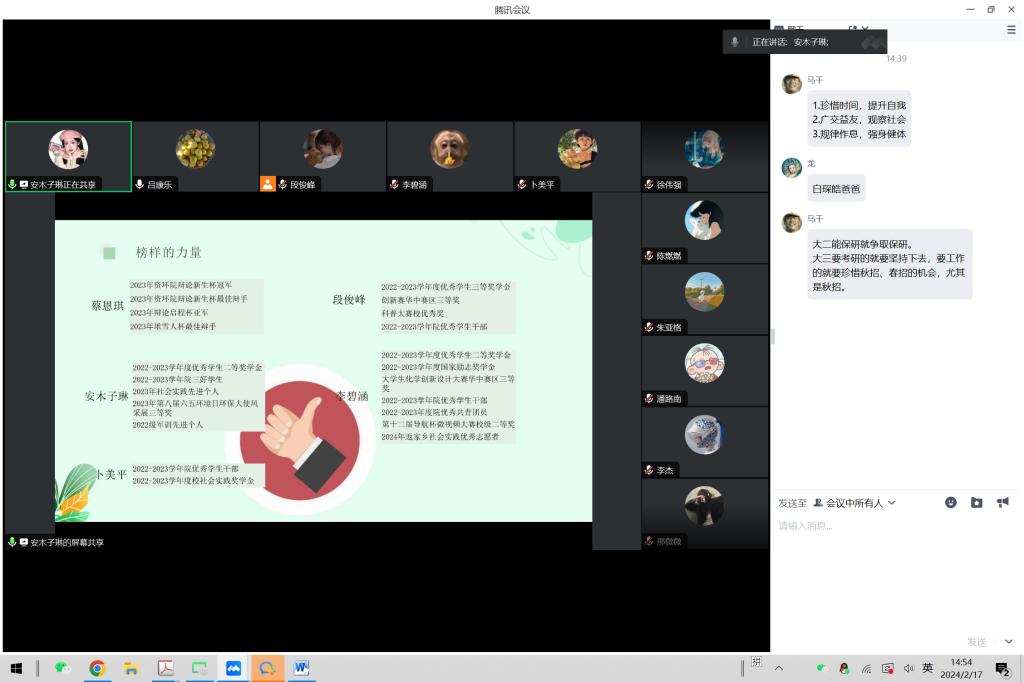This screenshot has width=1024, height=682.
Task: Click 马千's avatar in first chat message
Action: click(x=791, y=84)
